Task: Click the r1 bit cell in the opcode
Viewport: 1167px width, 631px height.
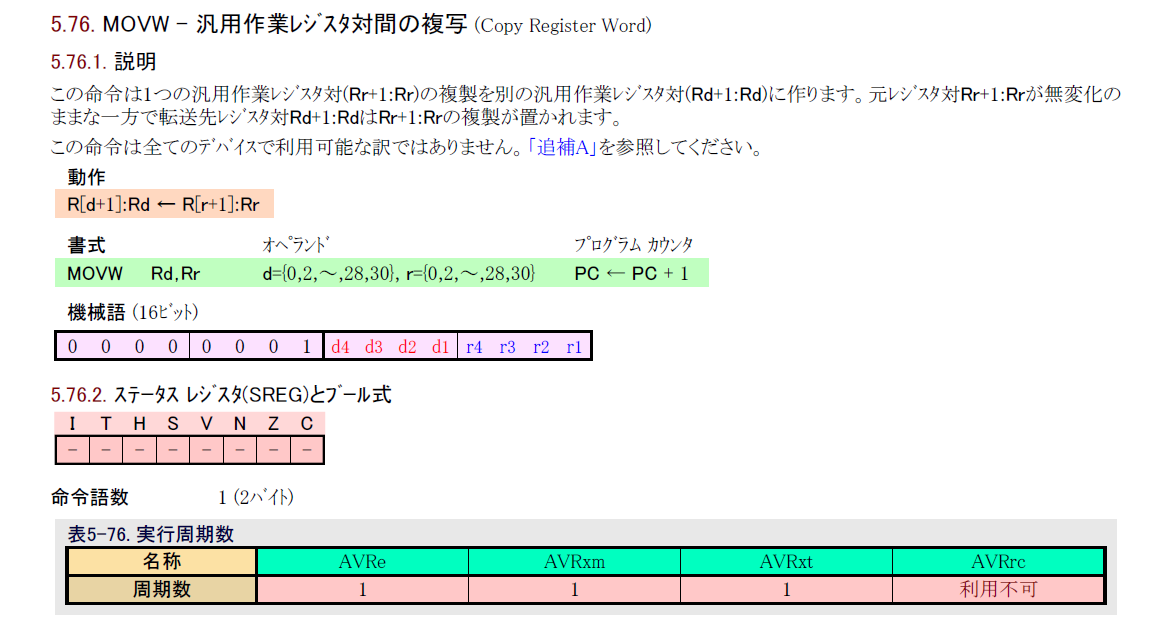Action: click(574, 347)
